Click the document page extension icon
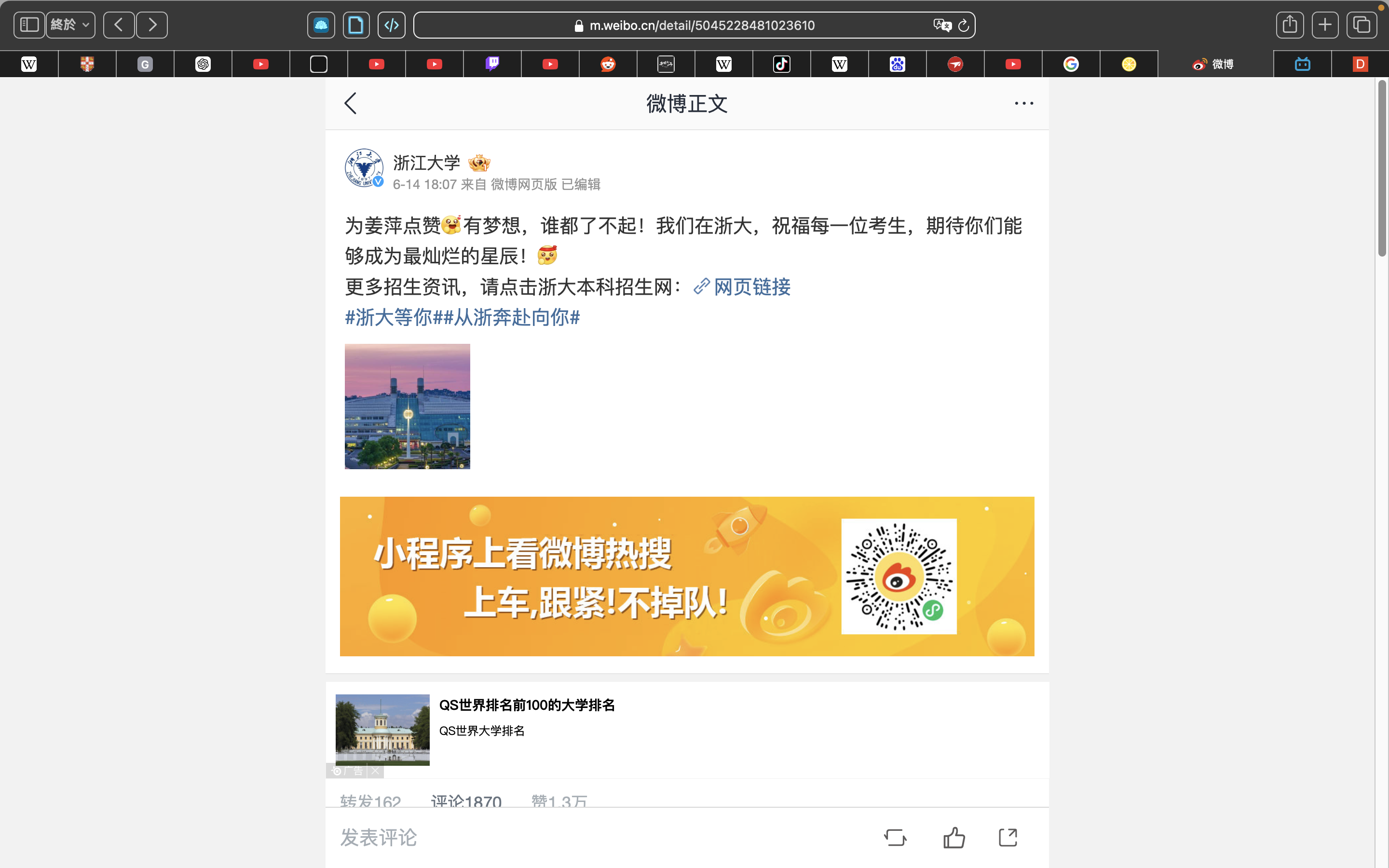 (356, 25)
